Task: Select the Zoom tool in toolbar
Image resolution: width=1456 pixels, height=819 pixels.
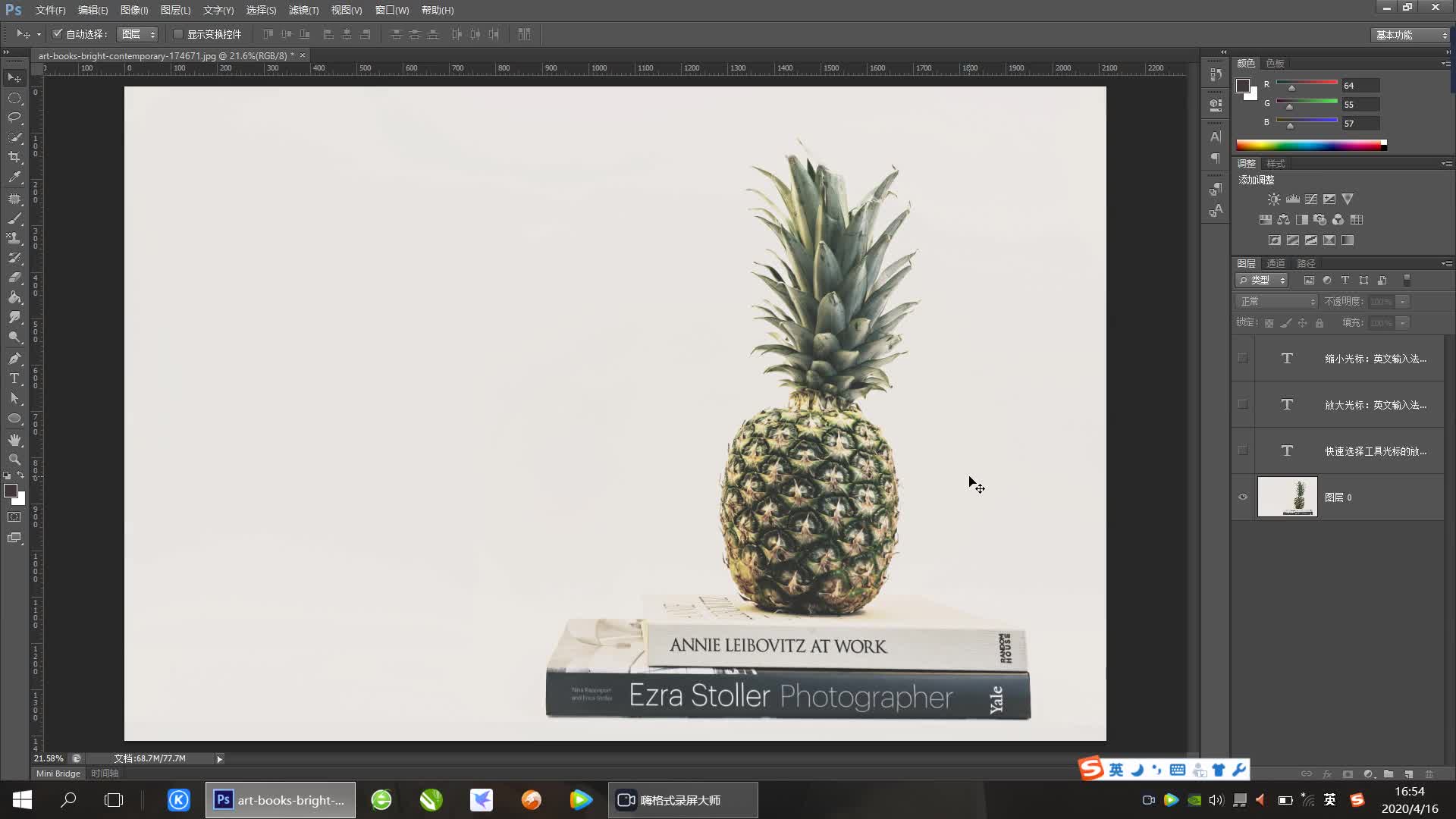Action: 14,460
